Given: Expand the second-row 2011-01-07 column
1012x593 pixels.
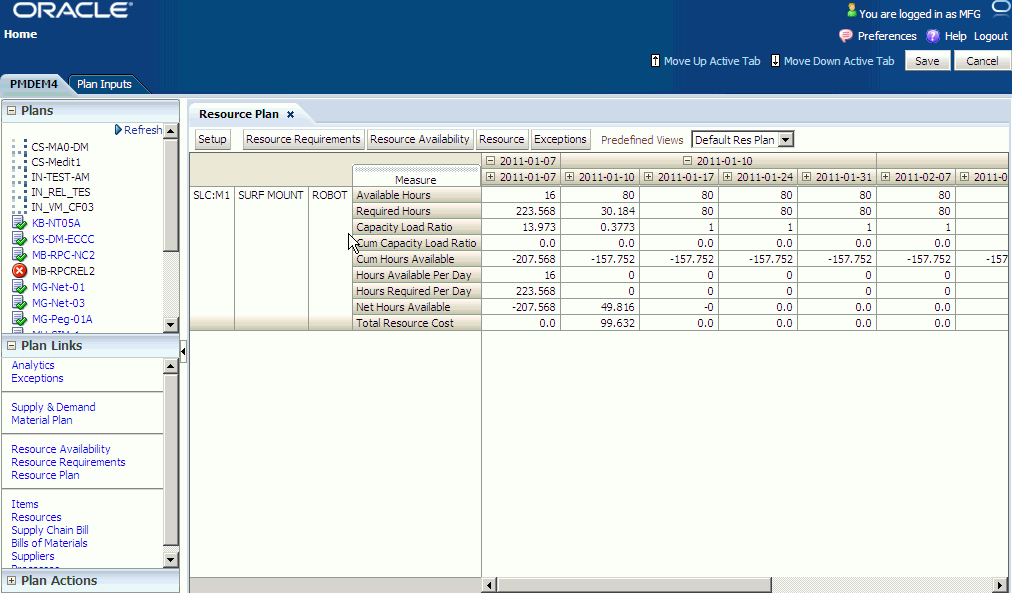Looking at the screenshot, I should [x=491, y=177].
